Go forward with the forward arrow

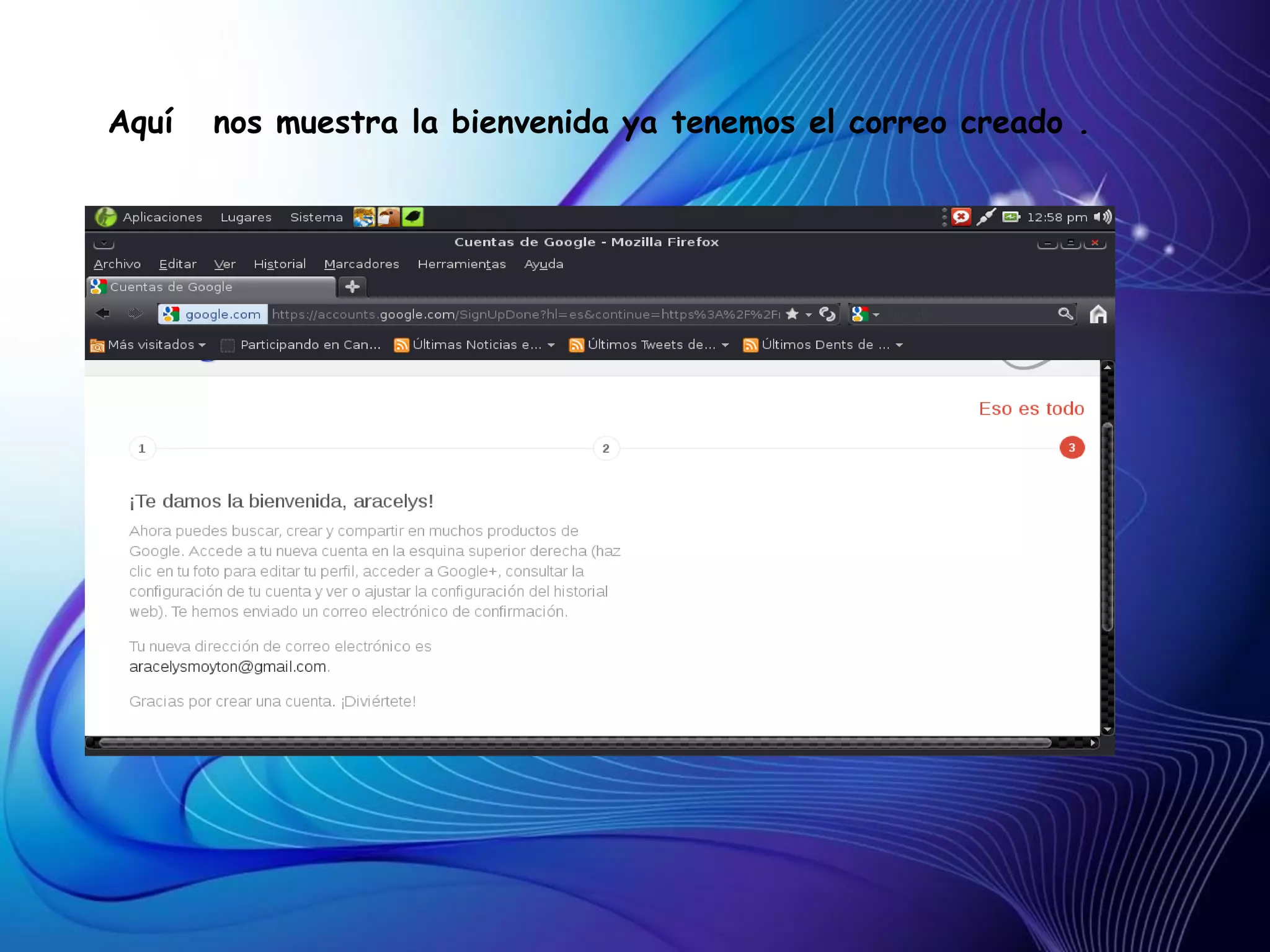[x=135, y=314]
